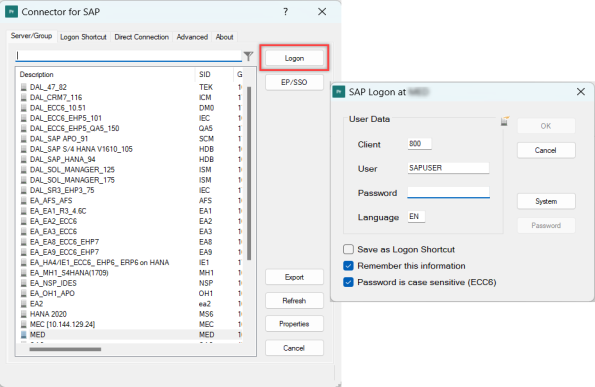Click the vertical scrollbar of server list

pos(249,173)
